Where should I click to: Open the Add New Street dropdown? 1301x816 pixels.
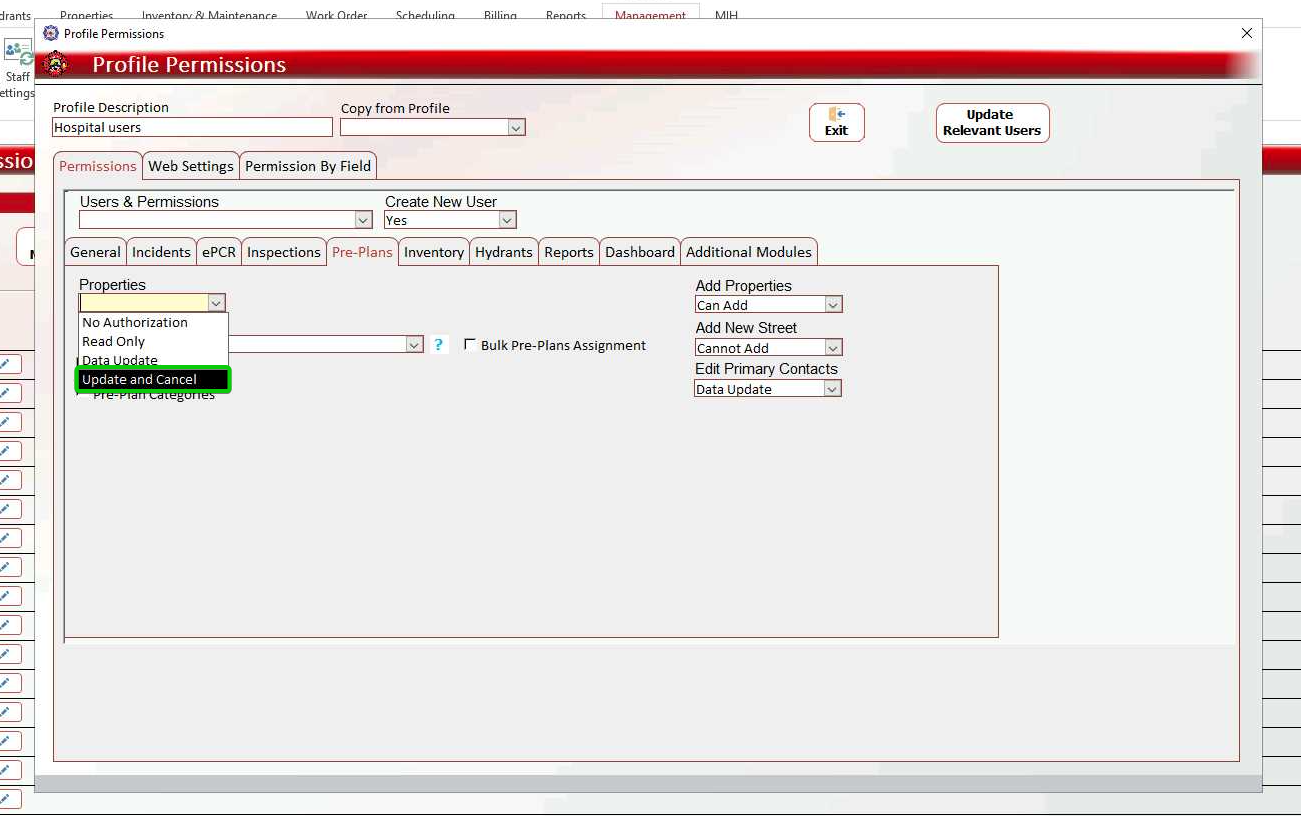tap(833, 348)
